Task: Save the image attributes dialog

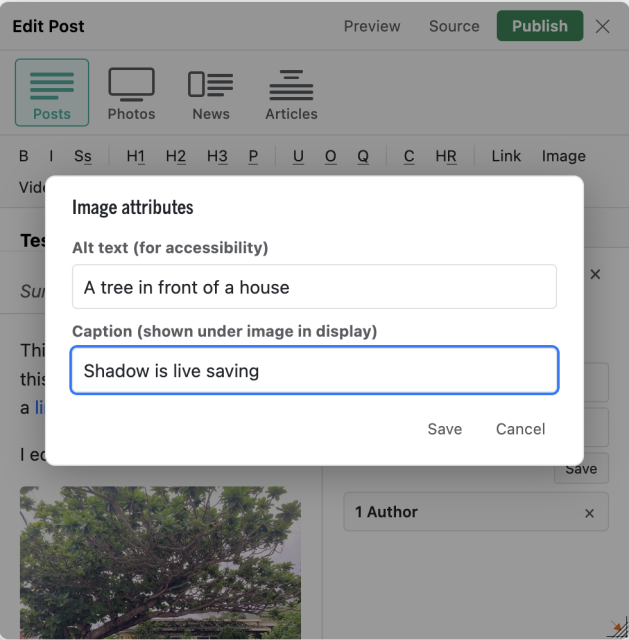Action: pyautogui.click(x=445, y=429)
